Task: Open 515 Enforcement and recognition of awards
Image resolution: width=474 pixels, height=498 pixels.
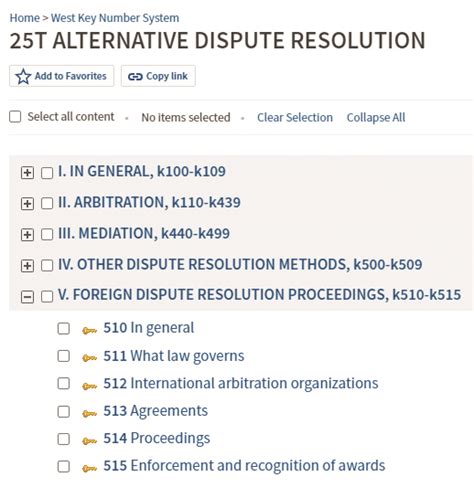Action: point(244,465)
